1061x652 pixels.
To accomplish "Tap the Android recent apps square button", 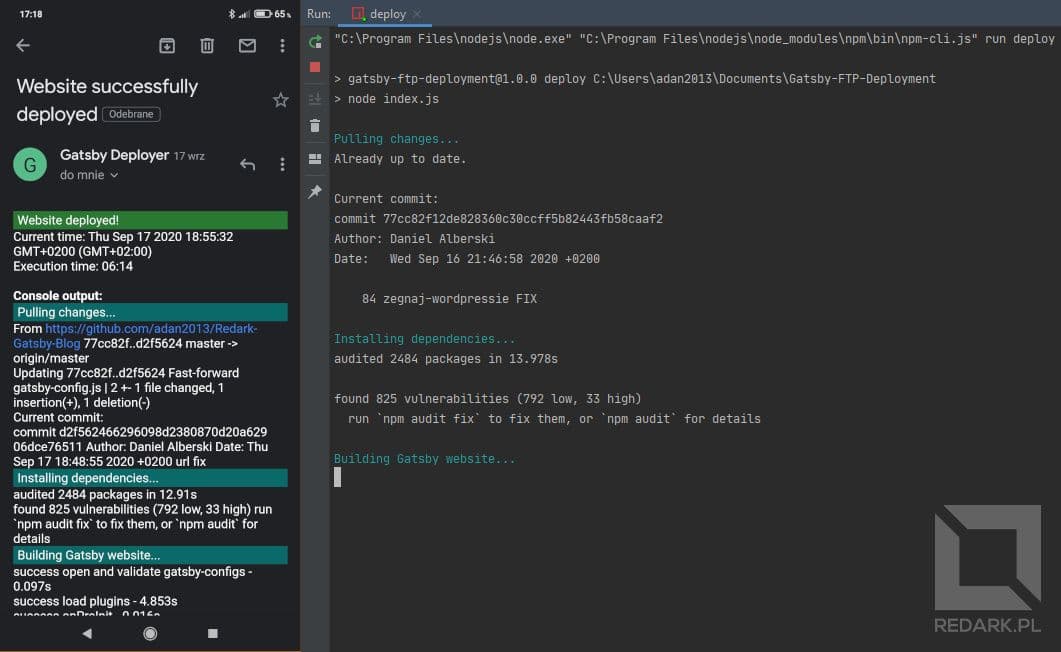I will tap(212, 633).
